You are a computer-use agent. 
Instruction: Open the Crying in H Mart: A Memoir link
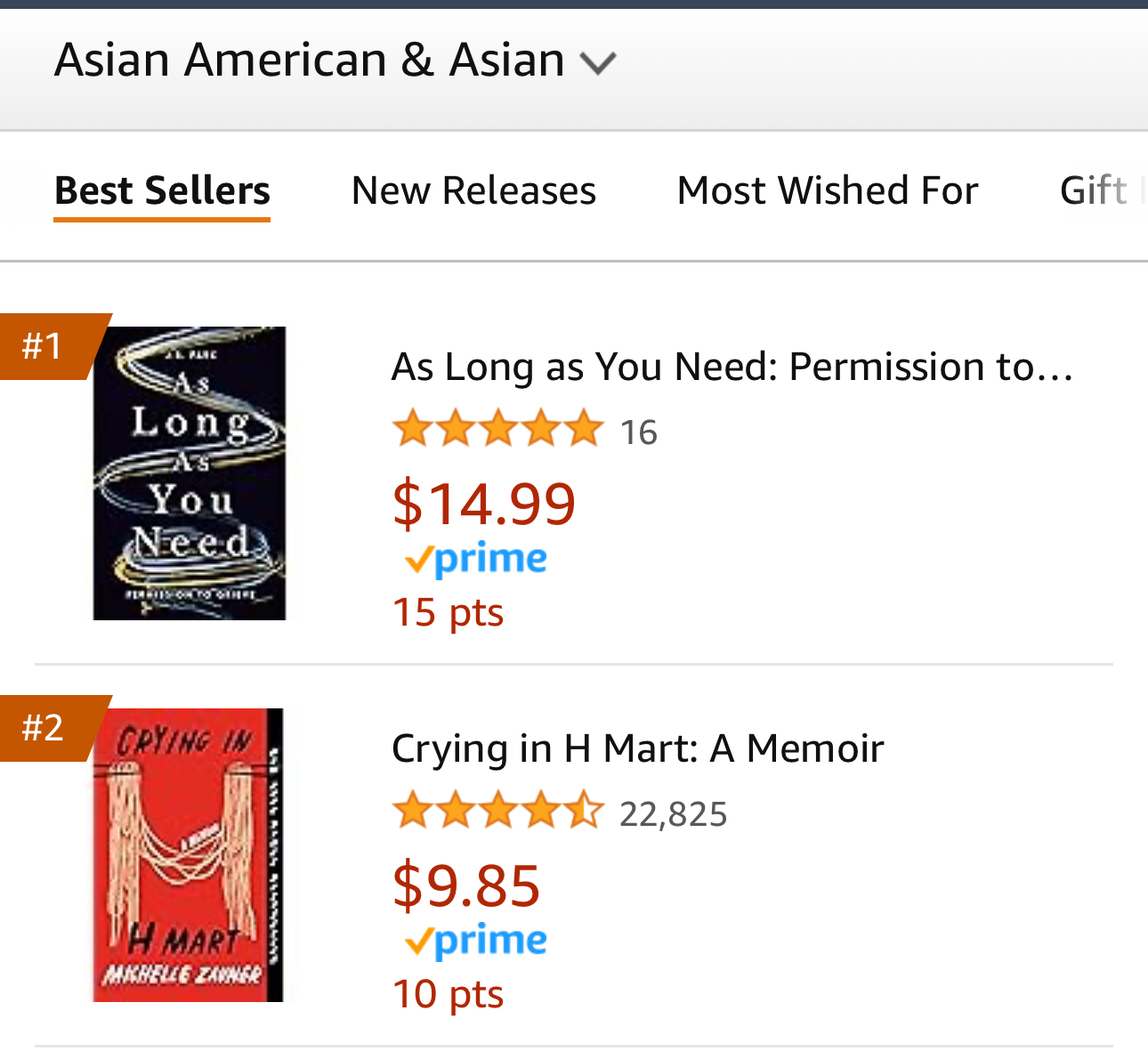coord(637,748)
